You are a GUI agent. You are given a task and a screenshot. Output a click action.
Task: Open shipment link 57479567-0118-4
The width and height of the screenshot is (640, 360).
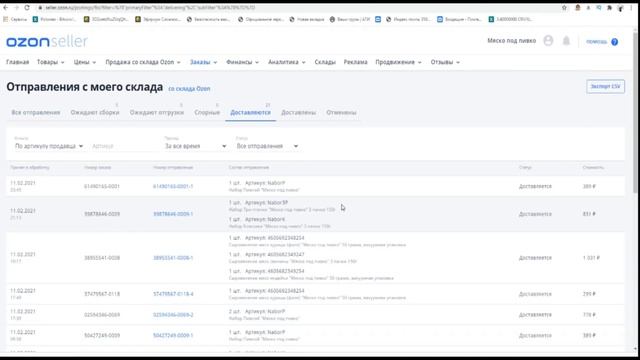pos(173,294)
